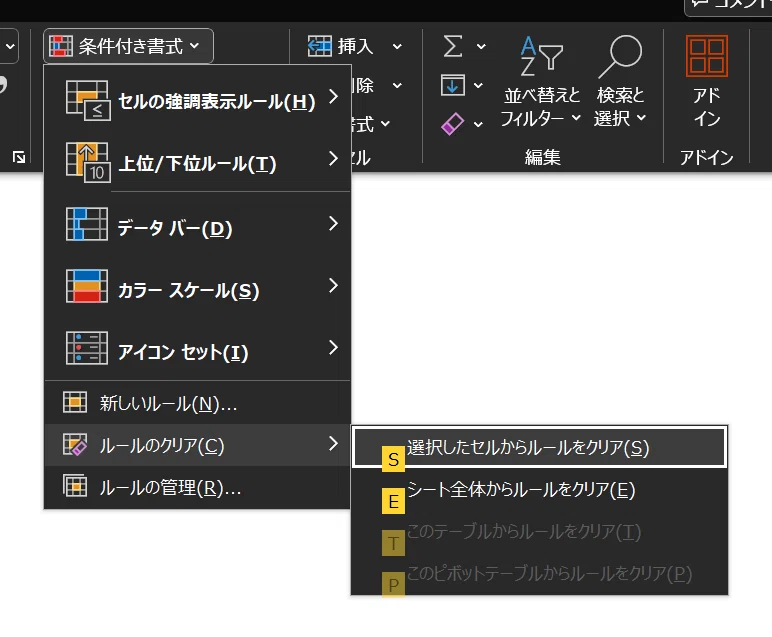Expand arrow next to データ バー(D)
Screen dimensions: 772x637
(x=333, y=223)
